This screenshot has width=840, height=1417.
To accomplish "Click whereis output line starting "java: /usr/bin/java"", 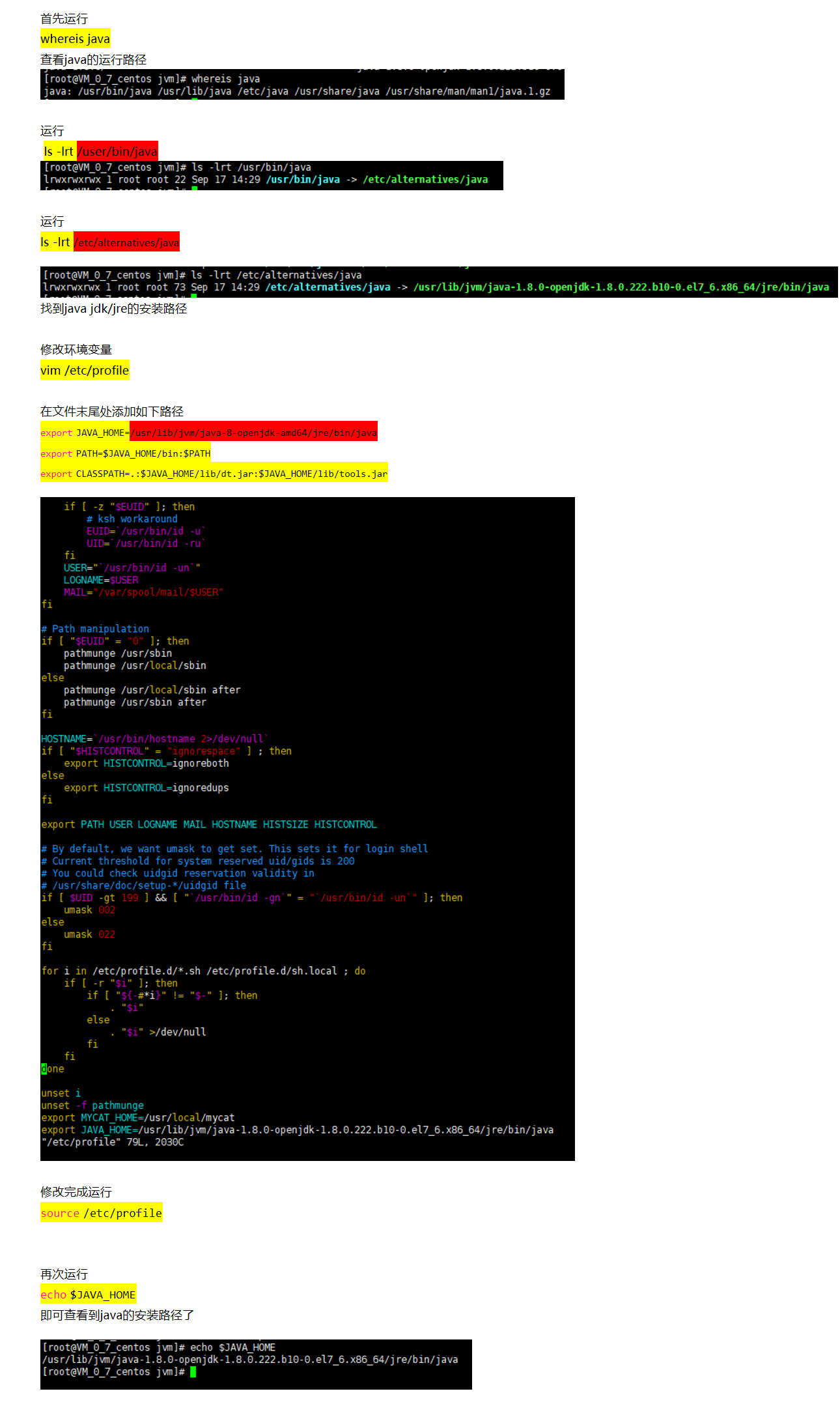I will coord(297,91).
